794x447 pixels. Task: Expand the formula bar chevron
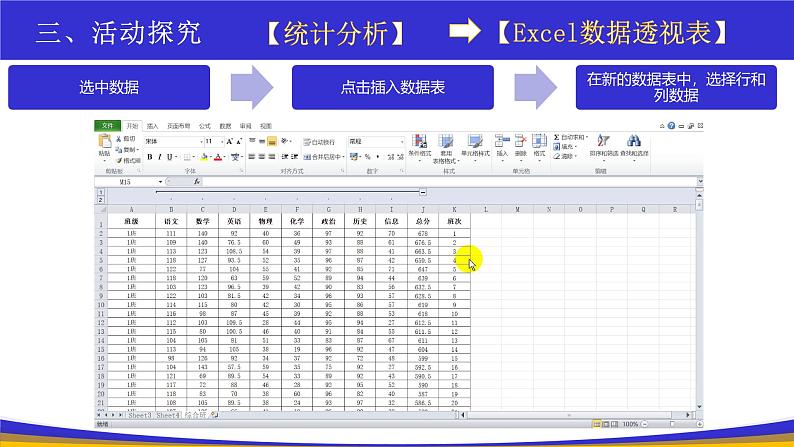pyautogui.click(x=700, y=181)
